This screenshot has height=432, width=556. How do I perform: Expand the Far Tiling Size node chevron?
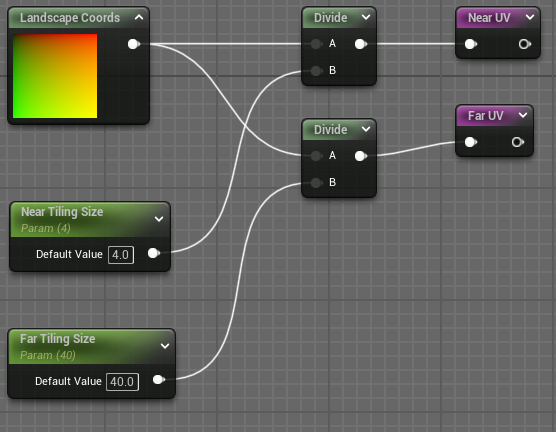click(165, 346)
